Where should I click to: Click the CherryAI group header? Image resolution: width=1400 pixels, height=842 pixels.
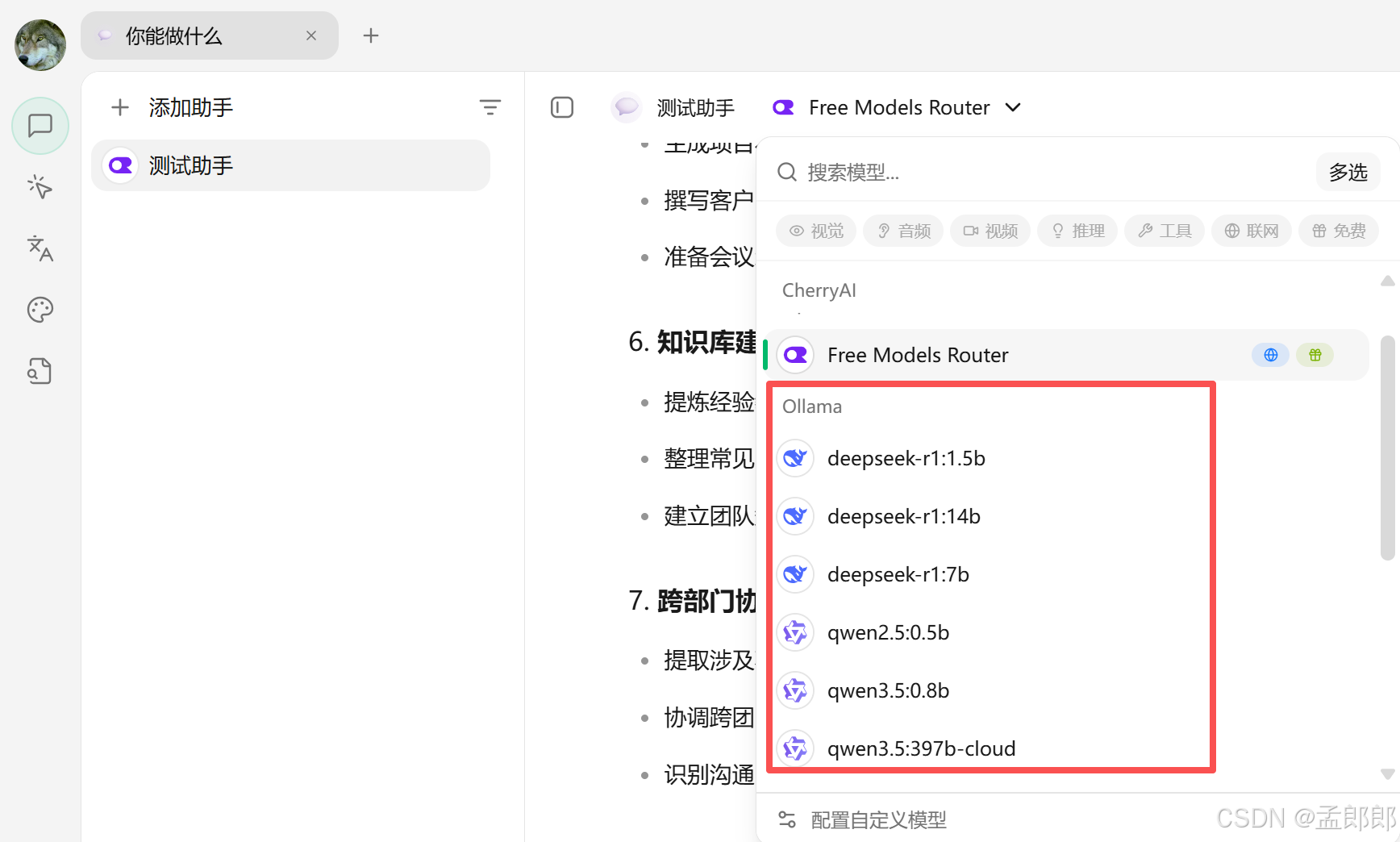pos(819,290)
